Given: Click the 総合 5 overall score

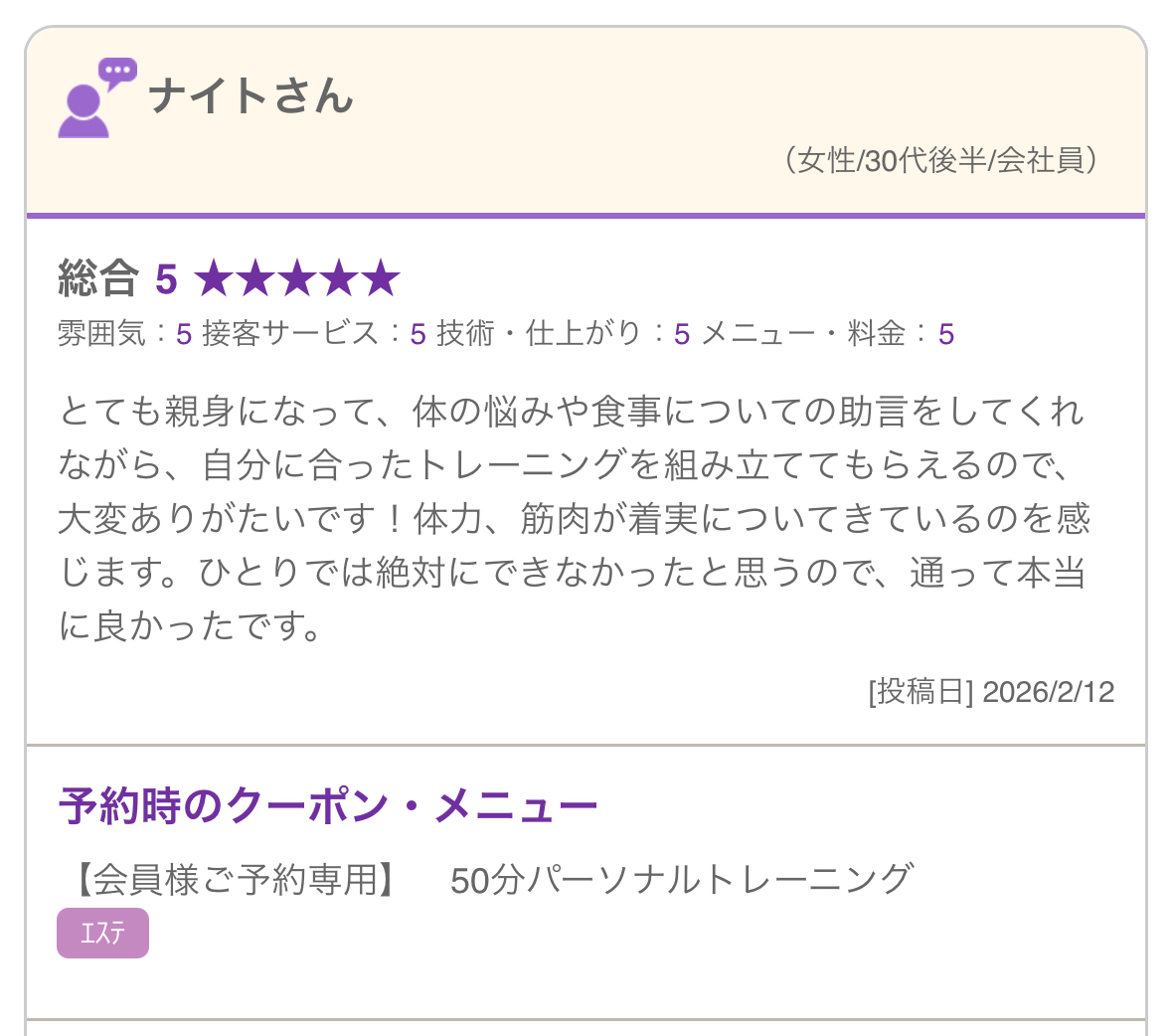Looking at the screenshot, I should click(117, 278).
